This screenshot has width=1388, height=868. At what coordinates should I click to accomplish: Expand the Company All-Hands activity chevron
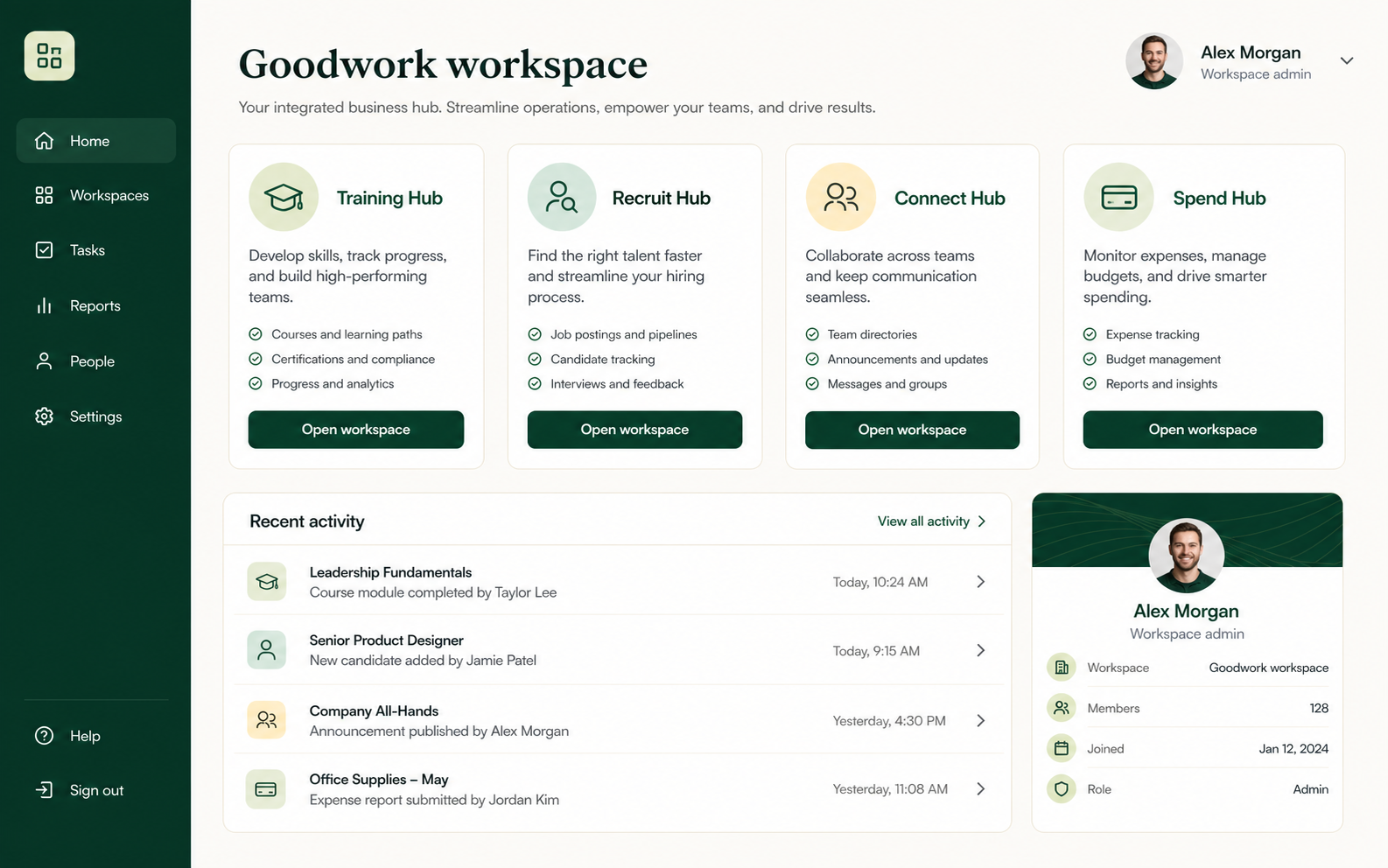click(981, 721)
